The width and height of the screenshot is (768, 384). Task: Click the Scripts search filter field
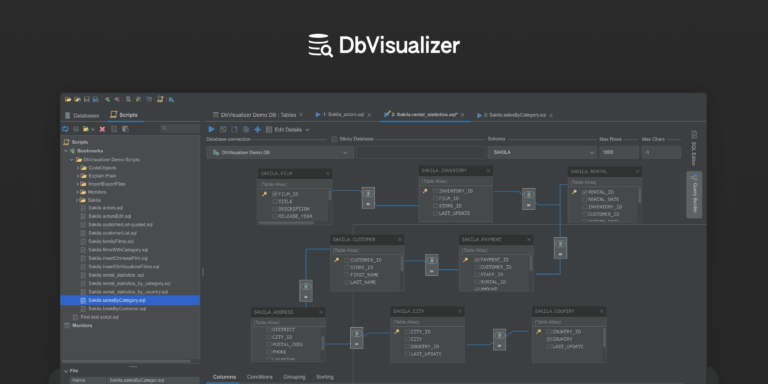click(180, 129)
